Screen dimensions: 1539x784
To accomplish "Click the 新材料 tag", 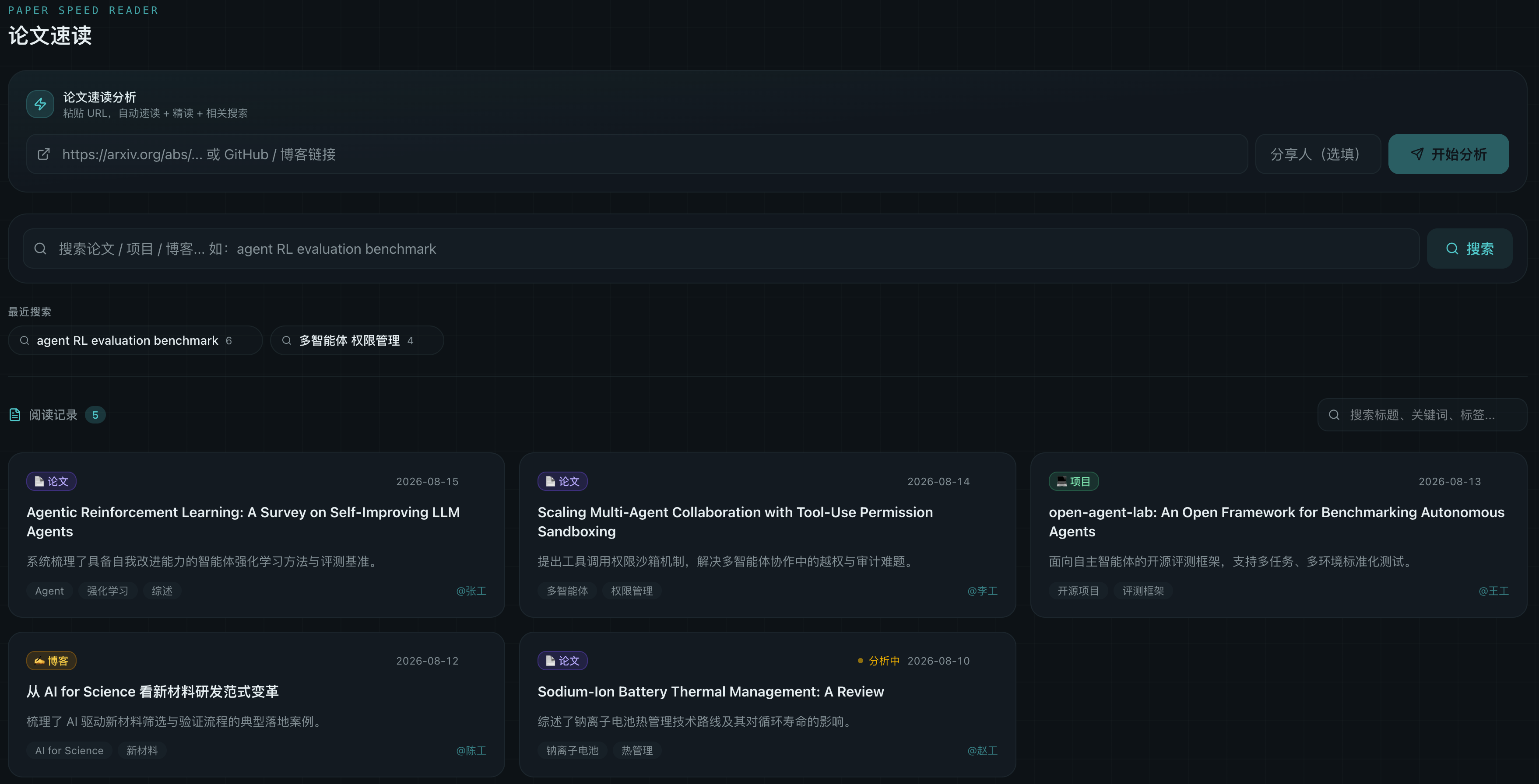I will click(142, 751).
